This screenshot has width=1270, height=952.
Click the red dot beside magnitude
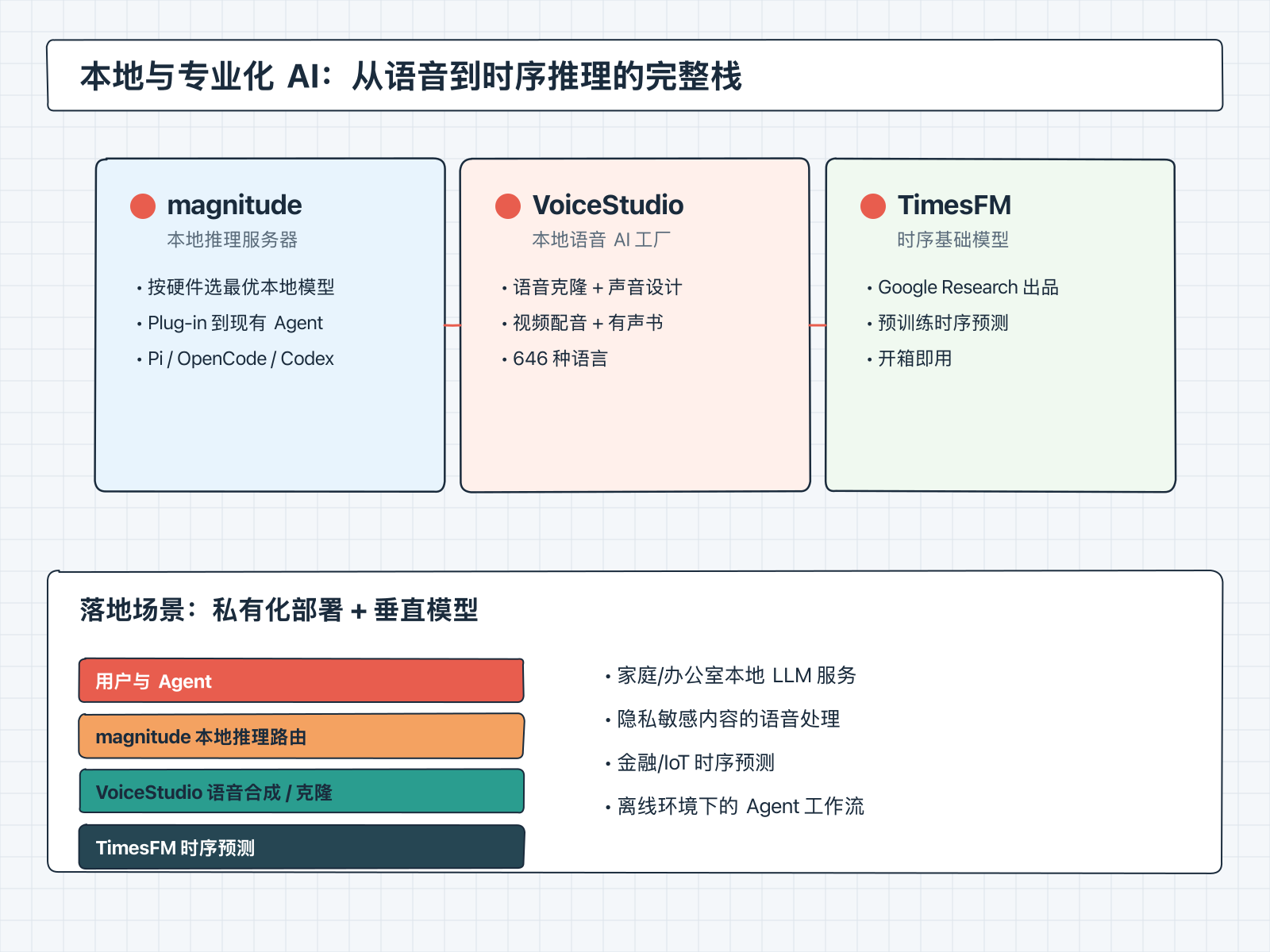143,206
